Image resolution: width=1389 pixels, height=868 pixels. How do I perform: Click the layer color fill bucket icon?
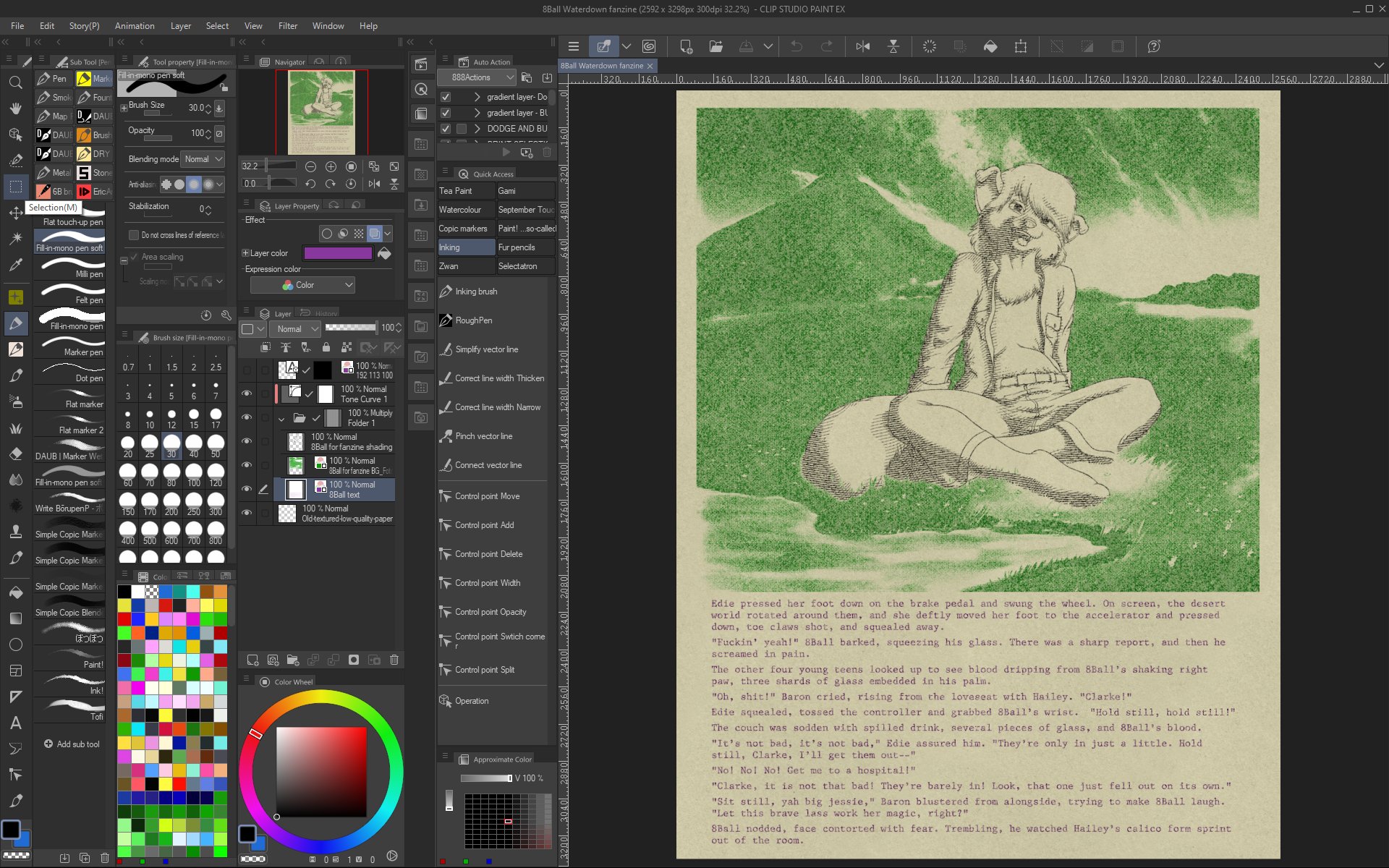(x=384, y=253)
